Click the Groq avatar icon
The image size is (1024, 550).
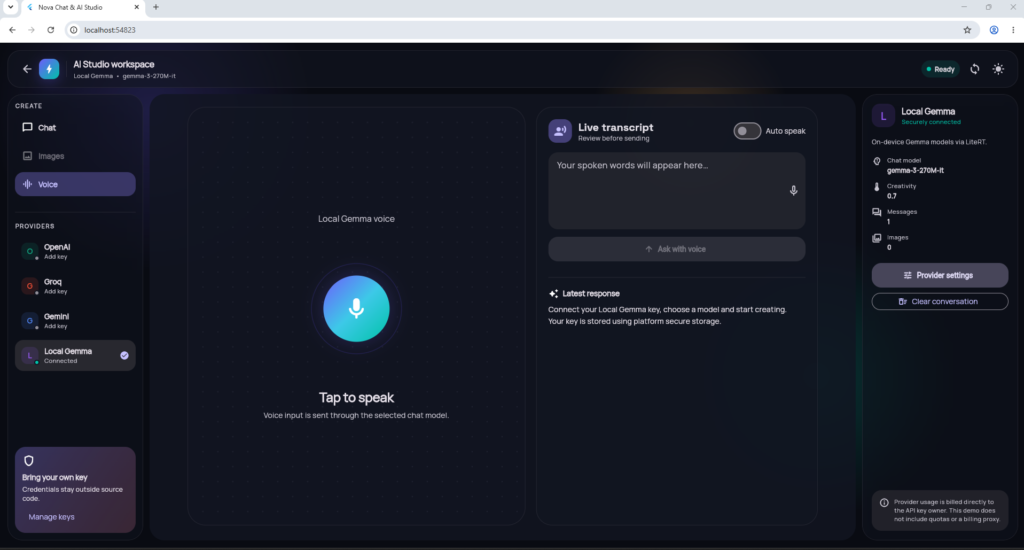point(29,286)
